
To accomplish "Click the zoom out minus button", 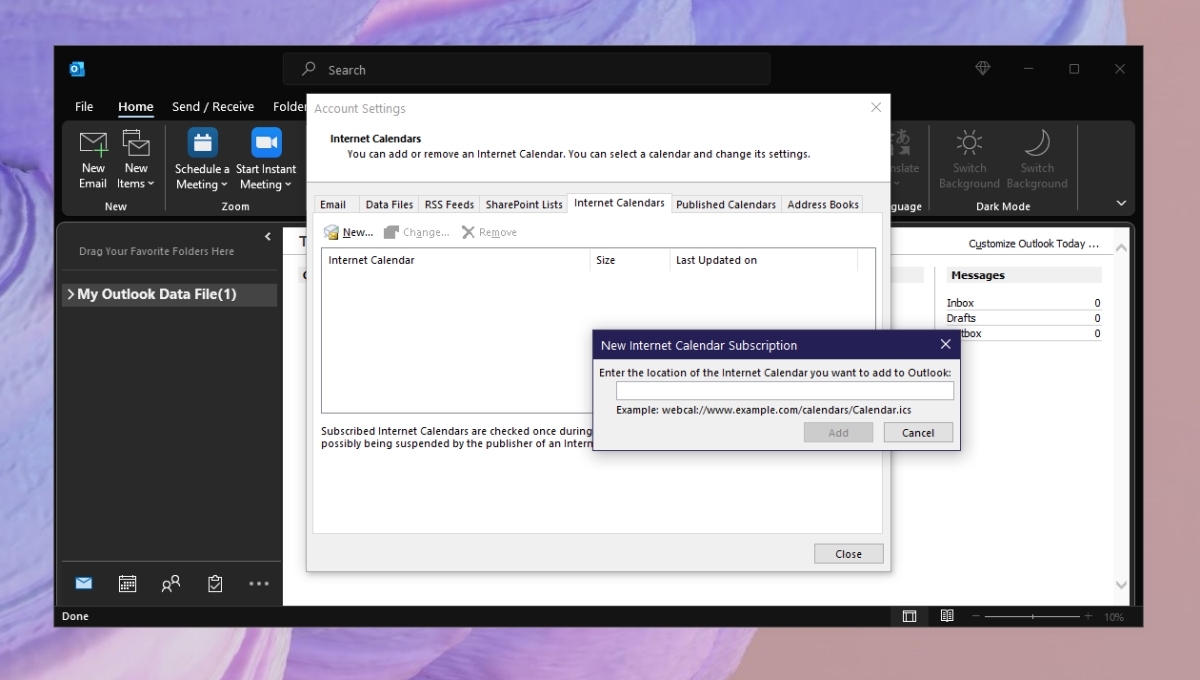I will 977,617.
